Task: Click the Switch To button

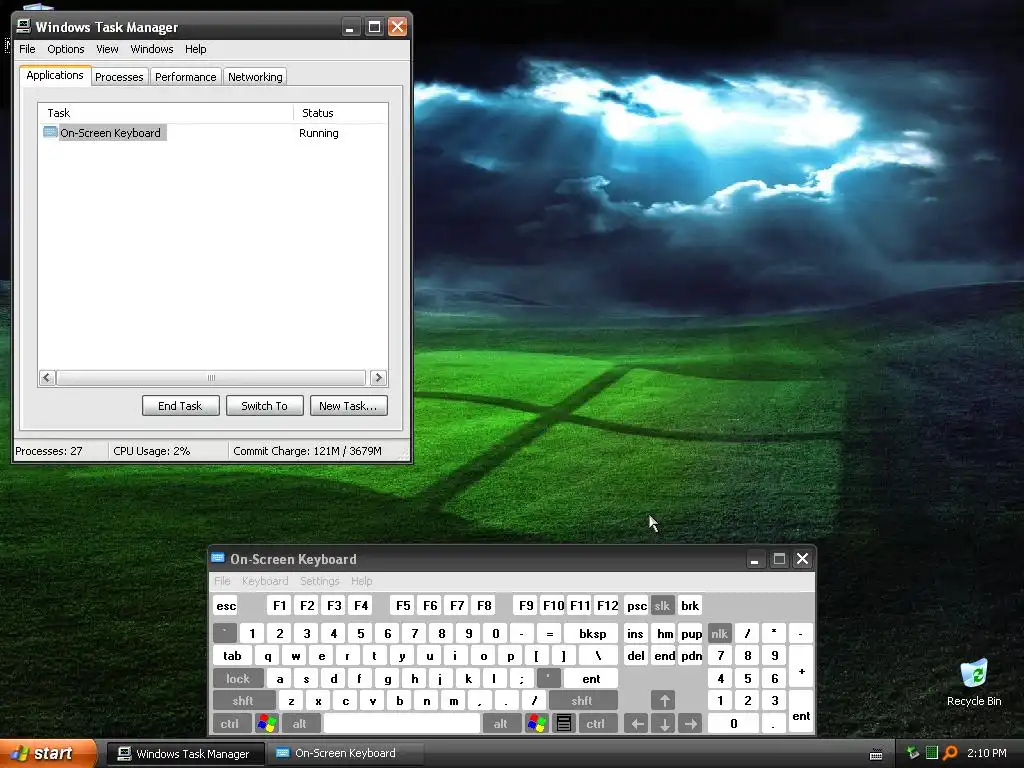Action: coord(264,406)
